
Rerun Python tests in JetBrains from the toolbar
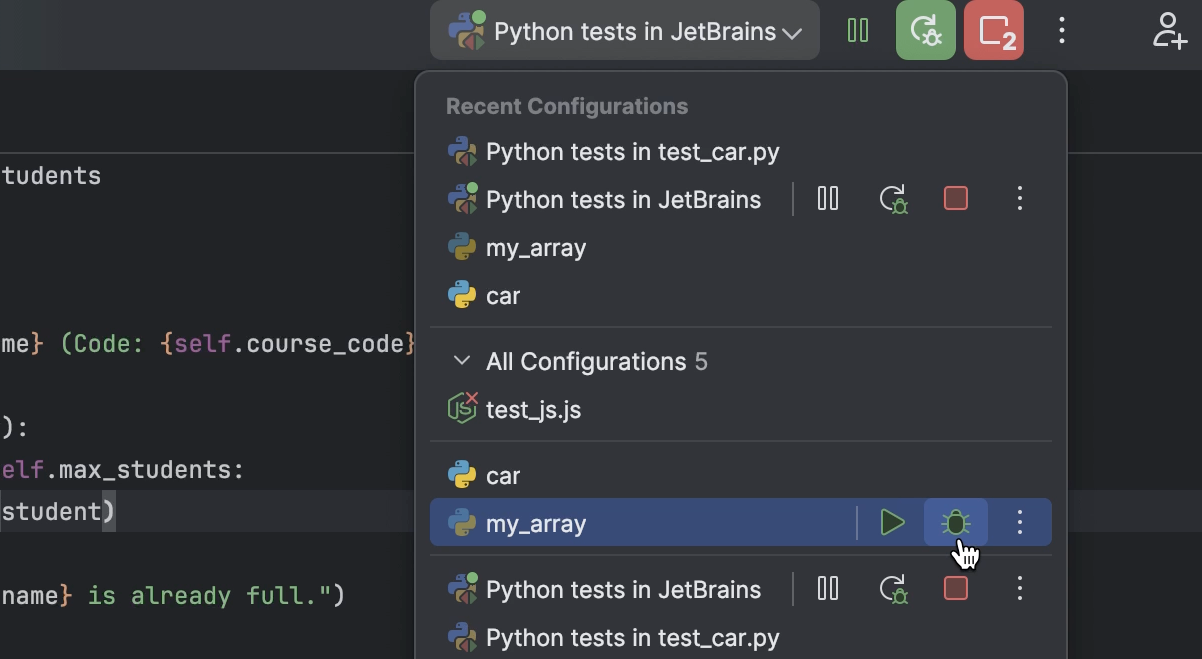pos(925,30)
